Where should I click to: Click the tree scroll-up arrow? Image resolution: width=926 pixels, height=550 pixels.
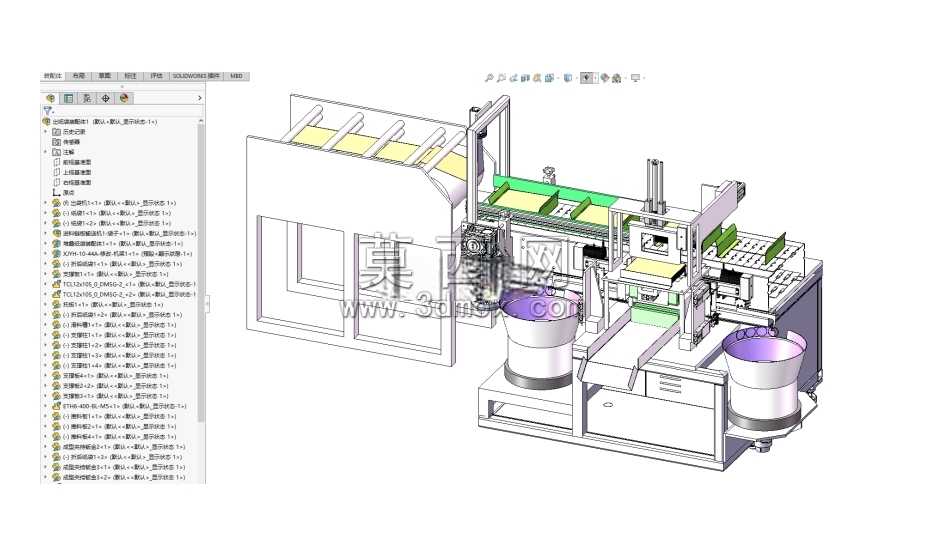(201, 121)
